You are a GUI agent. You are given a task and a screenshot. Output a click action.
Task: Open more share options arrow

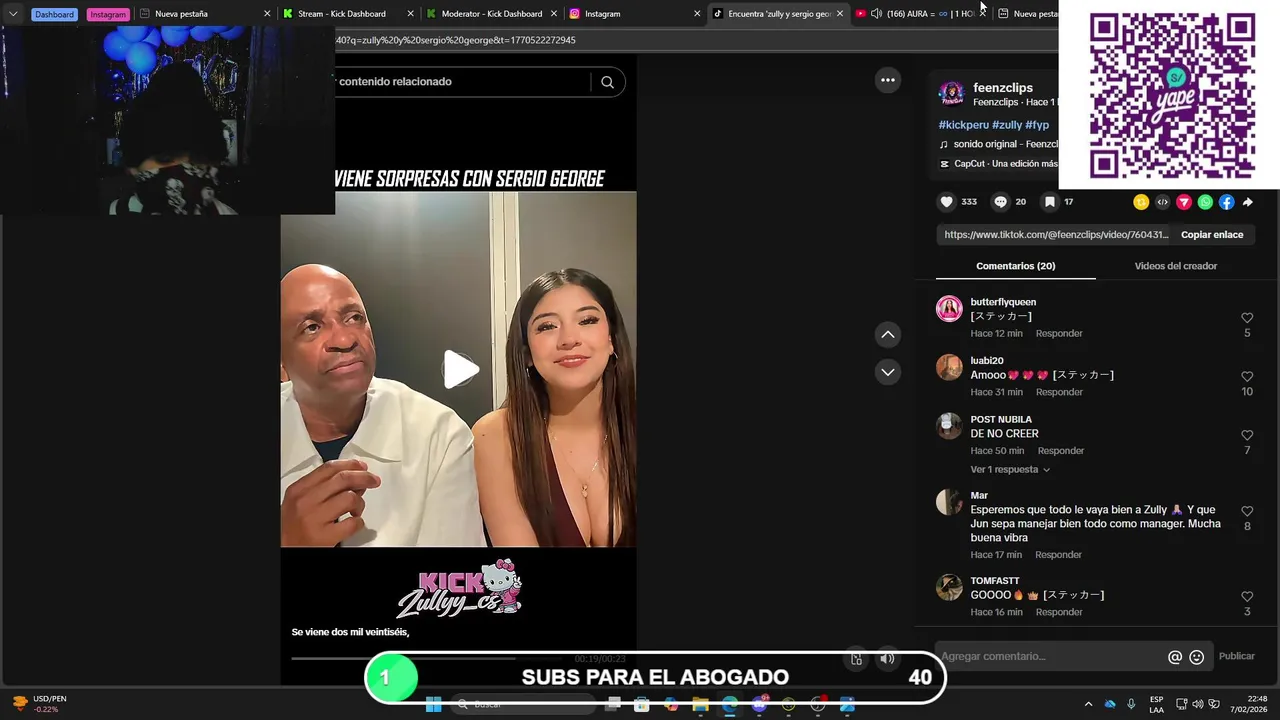pyautogui.click(x=1248, y=202)
